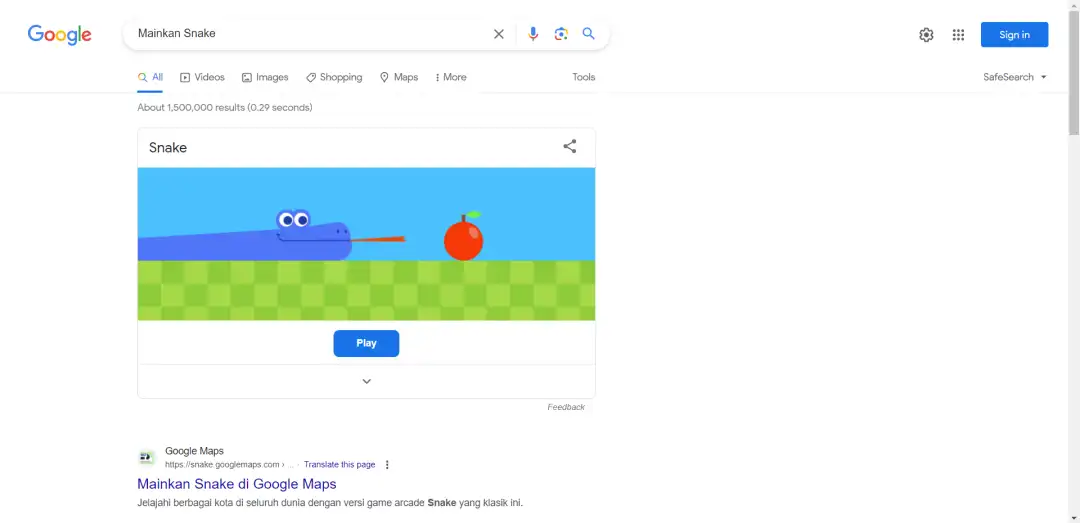
Task: Click the Snake card title text
Action: pos(168,147)
